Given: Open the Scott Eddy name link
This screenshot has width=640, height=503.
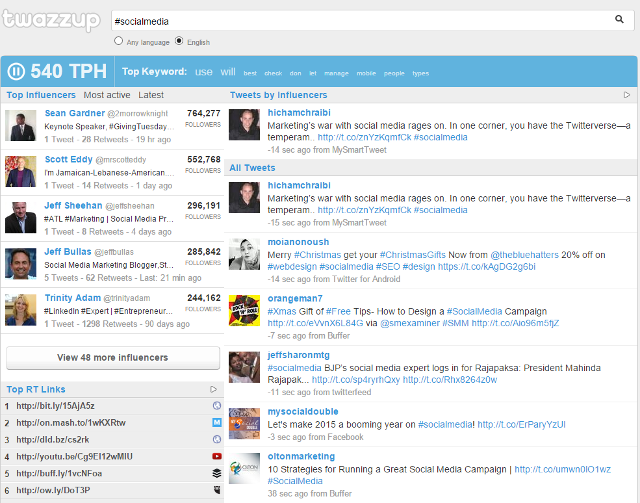Looking at the screenshot, I should [69, 159].
